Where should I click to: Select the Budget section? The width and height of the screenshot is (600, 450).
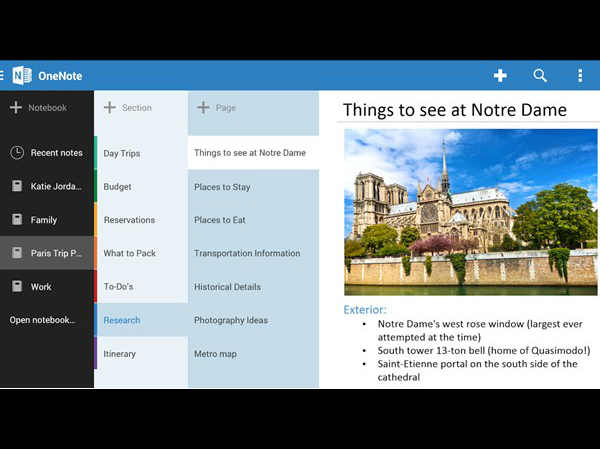coord(118,187)
